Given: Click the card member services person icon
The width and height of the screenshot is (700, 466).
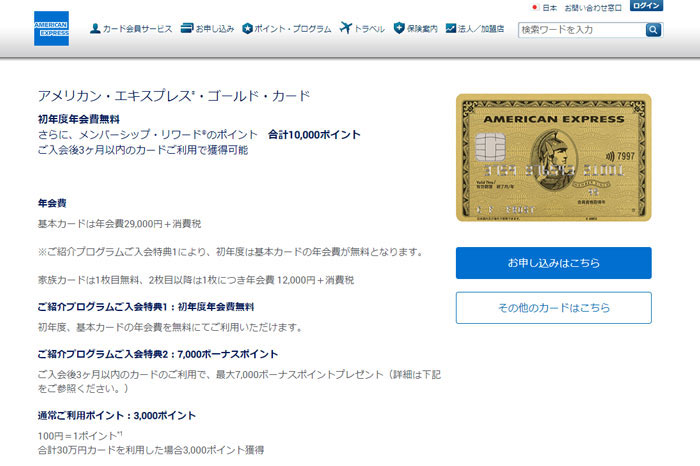Looking at the screenshot, I should point(95,29).
